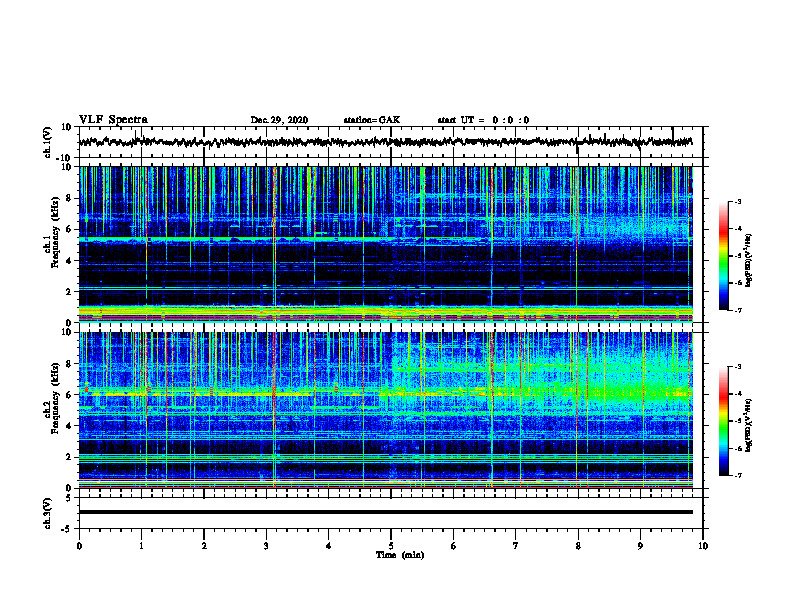Click the "6" kHz tick on ch.1 frequency axis
Screen dimensions: 792x612
click(x=70, y=229)
